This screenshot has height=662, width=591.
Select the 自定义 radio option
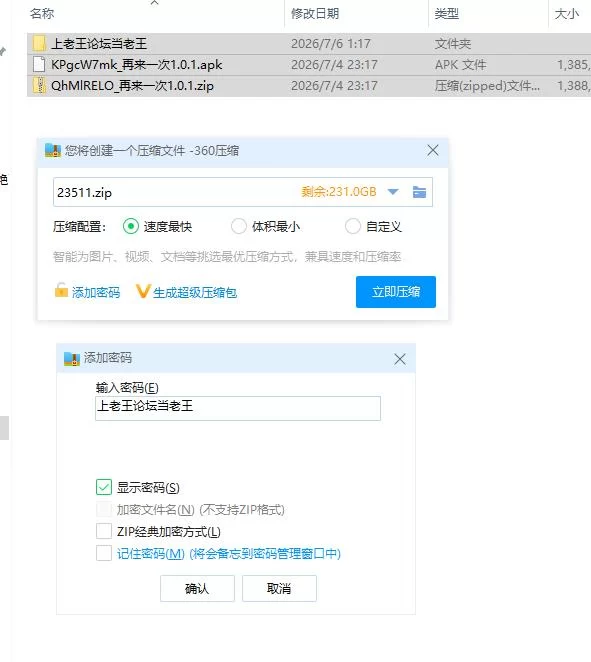352,226
